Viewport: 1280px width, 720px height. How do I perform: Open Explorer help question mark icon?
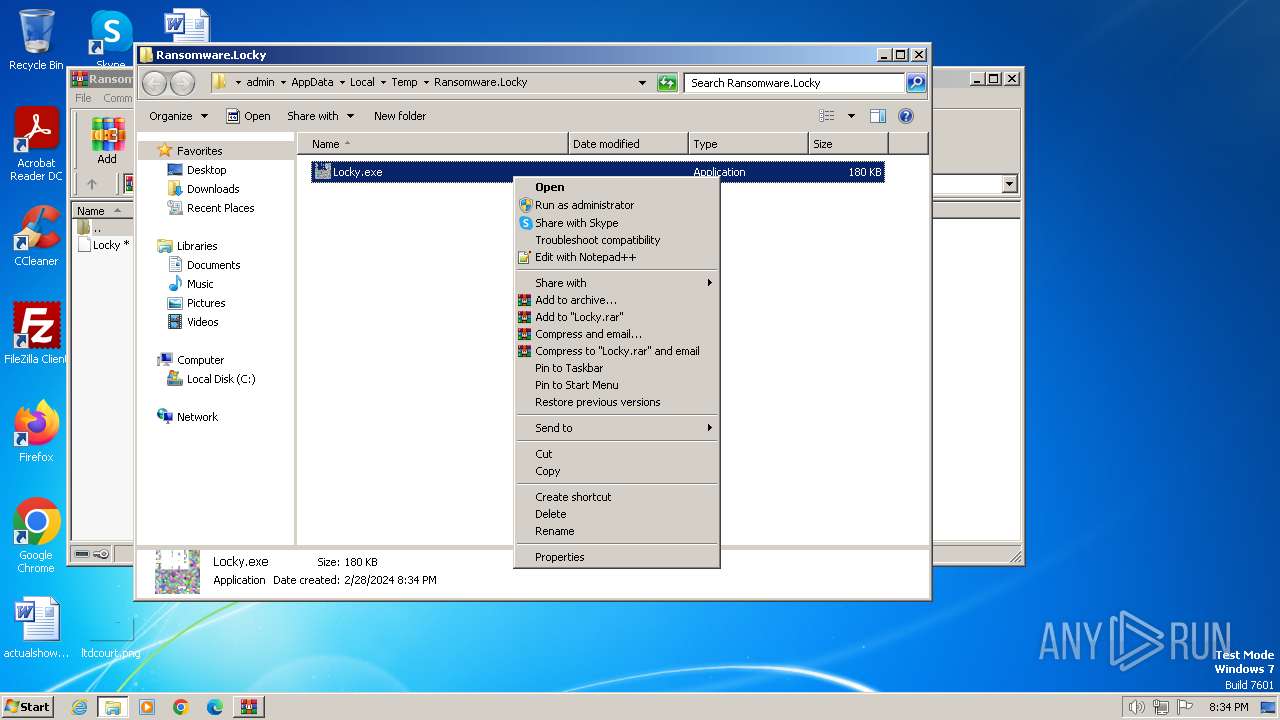tap(906, 116)
